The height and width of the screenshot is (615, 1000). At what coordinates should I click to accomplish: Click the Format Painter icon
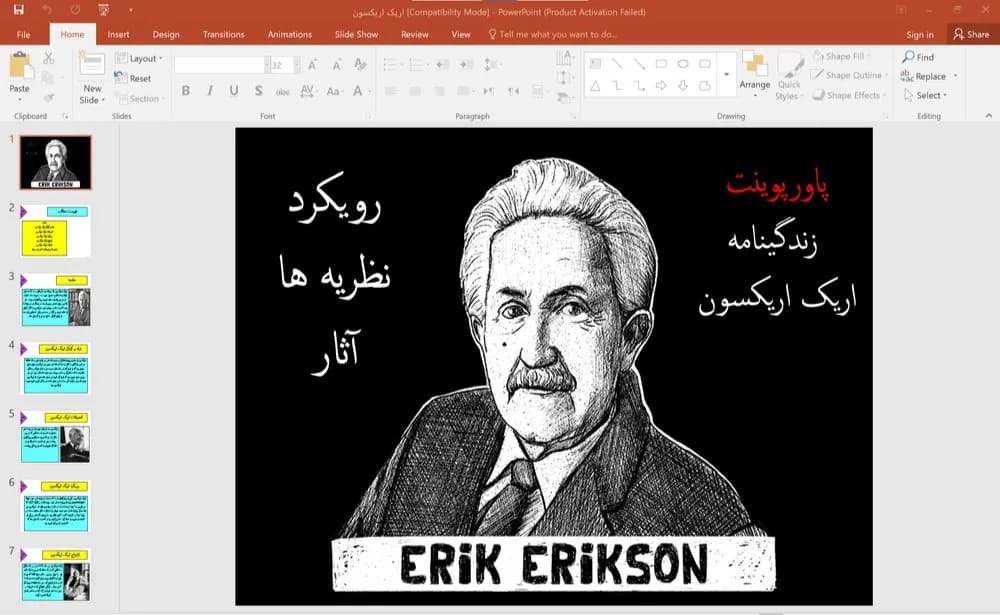48,98
